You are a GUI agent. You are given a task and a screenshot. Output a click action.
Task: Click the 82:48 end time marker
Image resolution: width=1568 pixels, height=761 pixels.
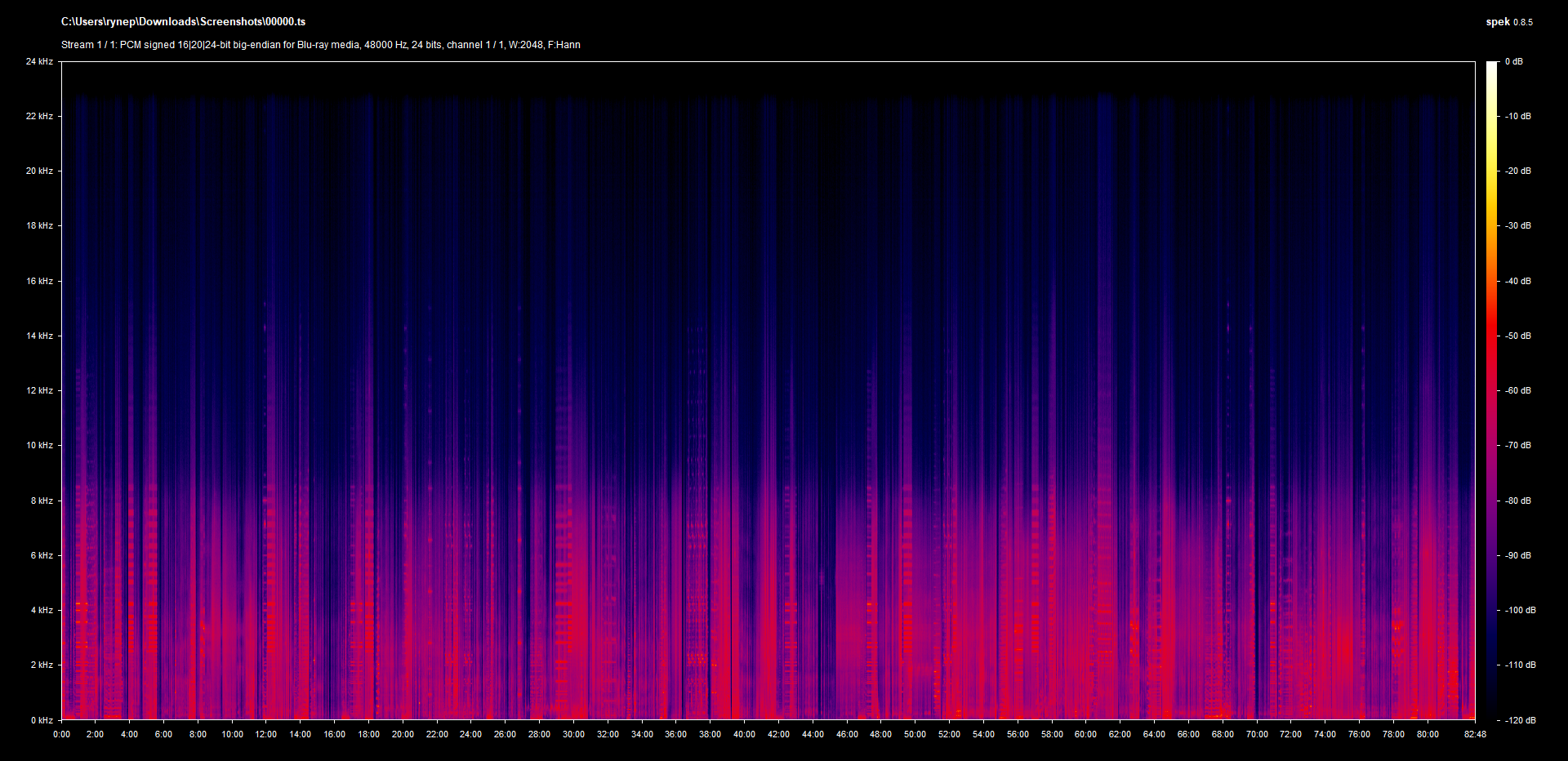1475,734
